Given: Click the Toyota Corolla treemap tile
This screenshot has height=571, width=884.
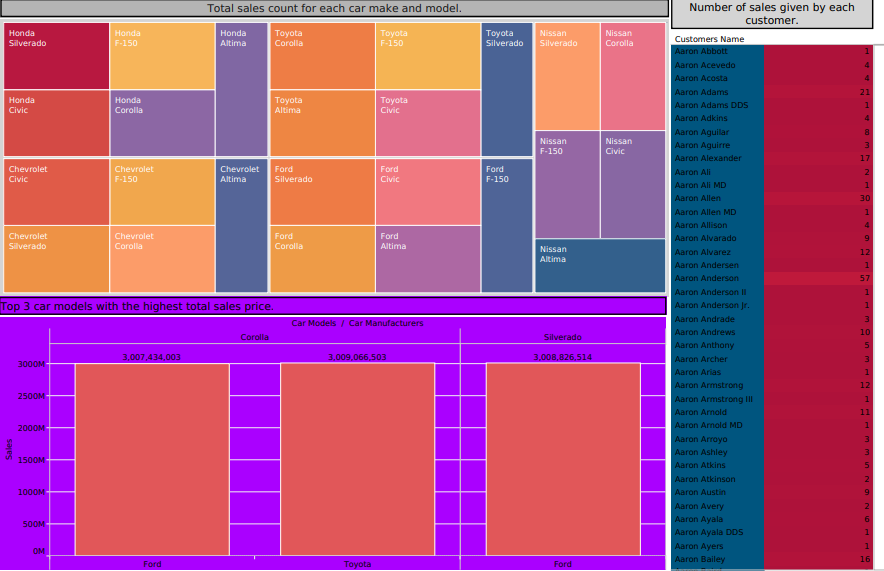Looking at the screenshot, I should point(322,56).
